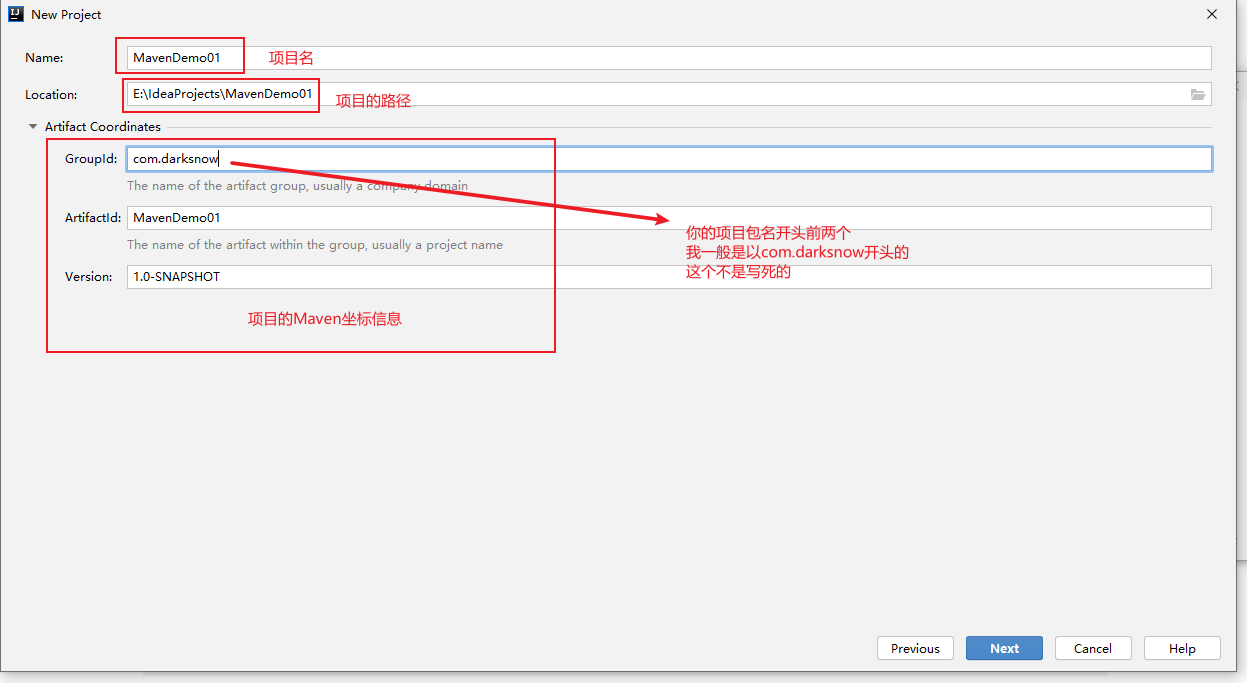Click the 'ArtifactId:' label
The height and width of the screenshot is (683, 1247).
click(x=93, y=218)
